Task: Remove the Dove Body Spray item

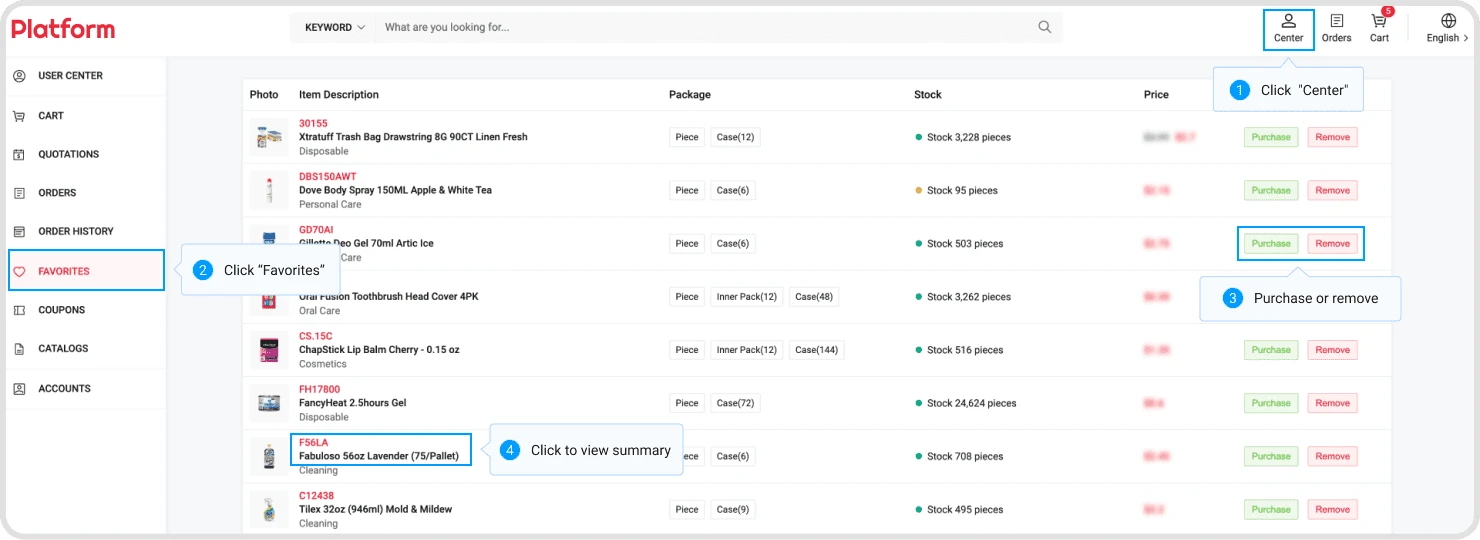Action: [1332, 190]
